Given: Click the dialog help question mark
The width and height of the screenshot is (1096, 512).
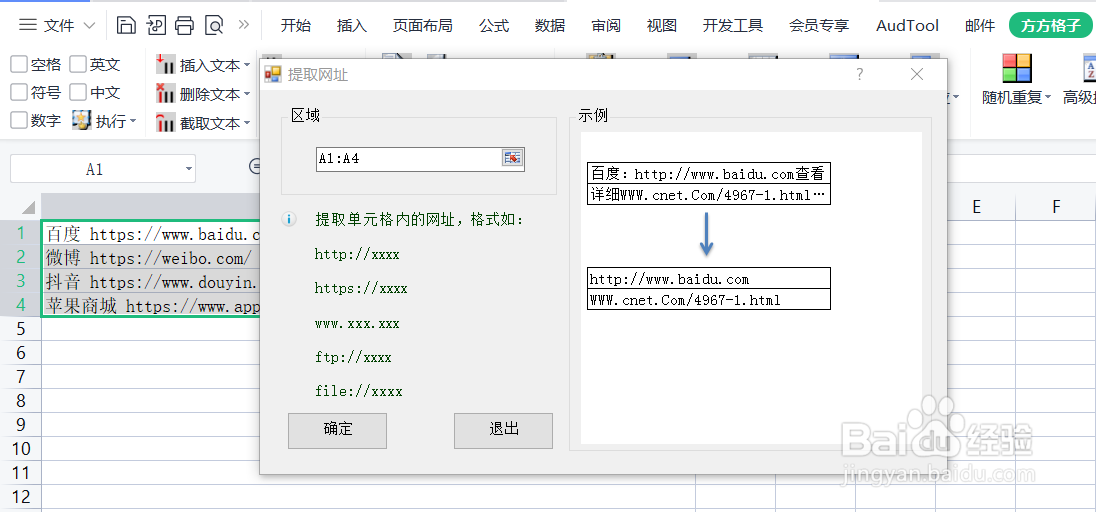Looking at the screenshot, I should (x=860, y=74).
